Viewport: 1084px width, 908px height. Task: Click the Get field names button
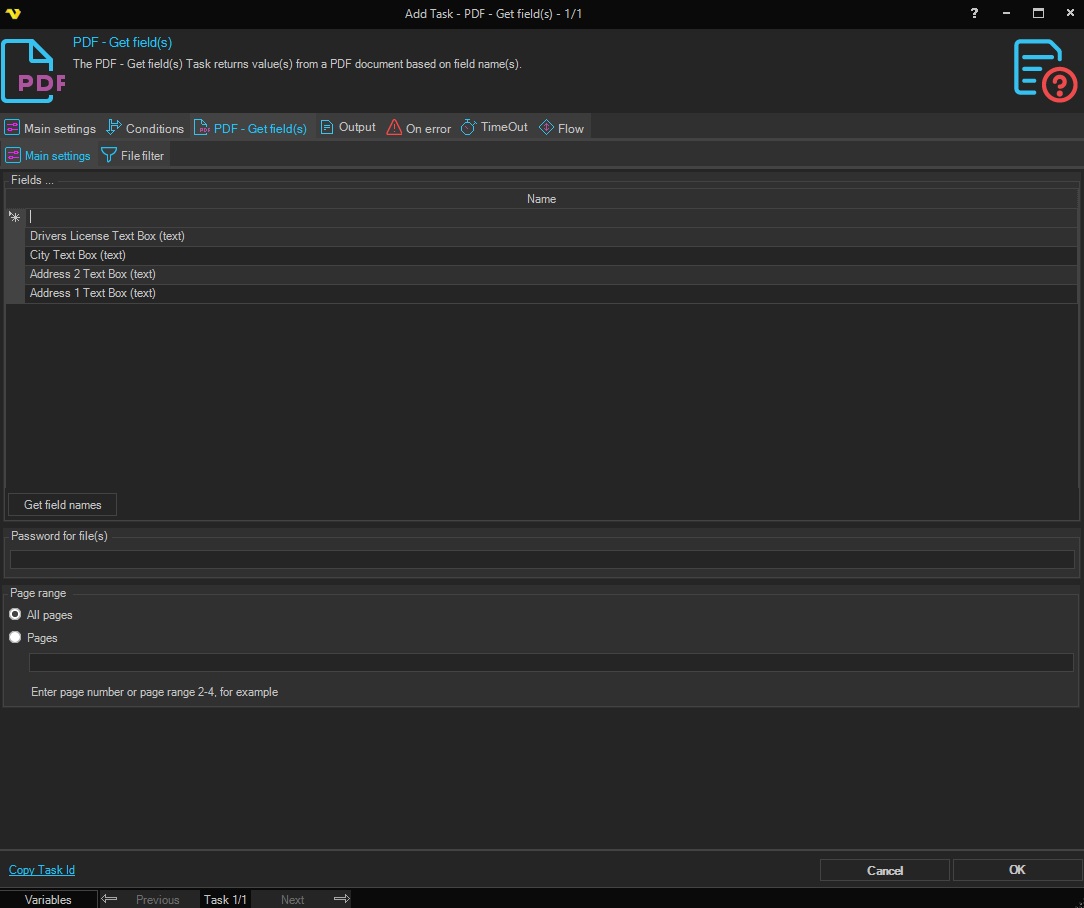[x=62, y=505]
